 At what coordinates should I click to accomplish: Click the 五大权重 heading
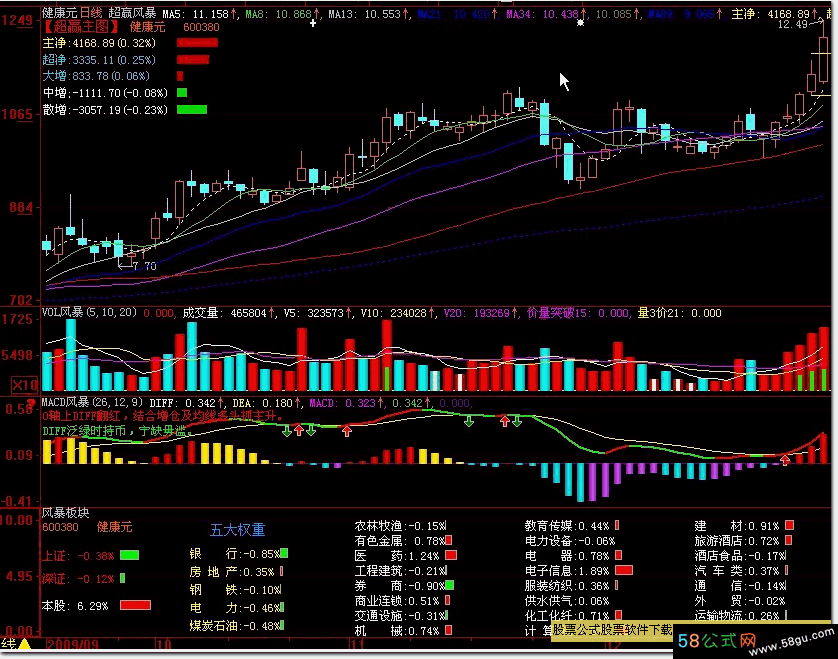[x=237, y=530]
